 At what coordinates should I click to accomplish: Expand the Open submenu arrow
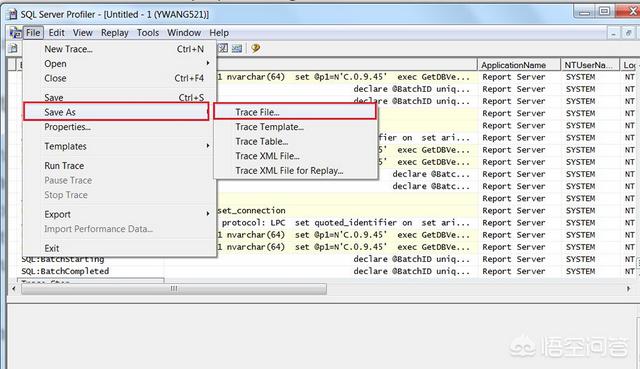[x=208, y=63]
